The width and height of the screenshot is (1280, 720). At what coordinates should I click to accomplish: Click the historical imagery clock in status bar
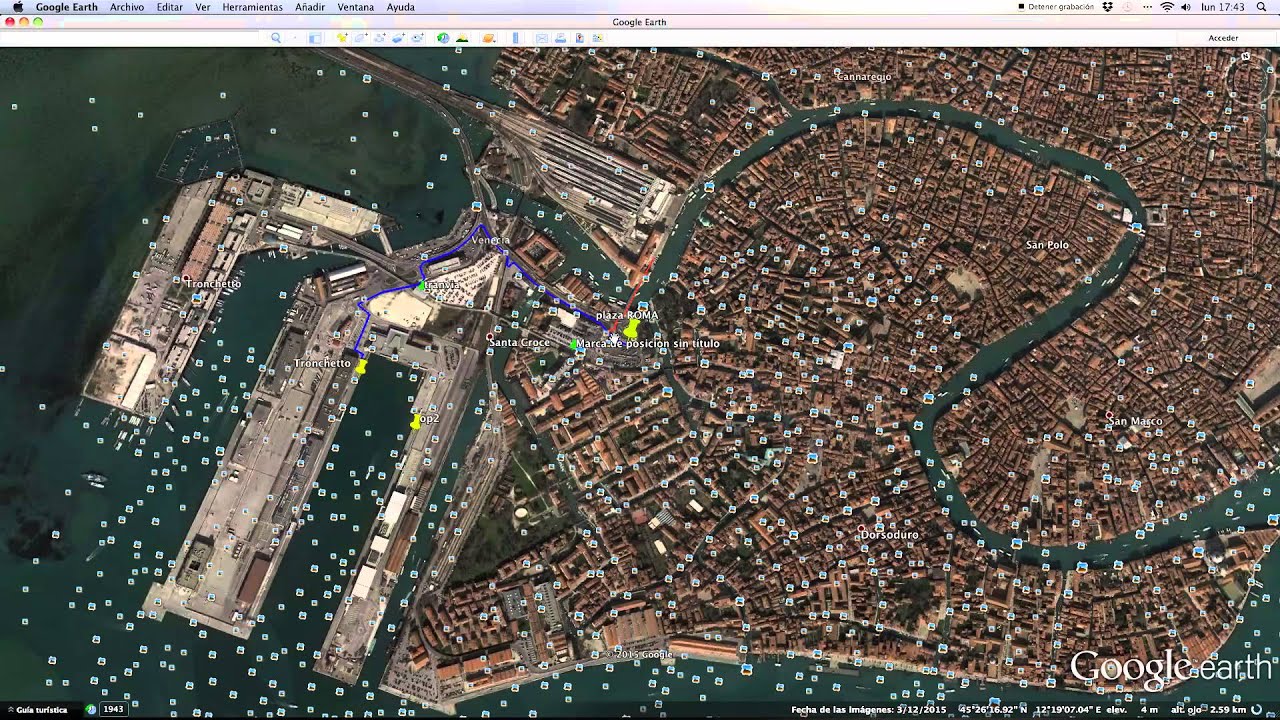click(91, 709)
